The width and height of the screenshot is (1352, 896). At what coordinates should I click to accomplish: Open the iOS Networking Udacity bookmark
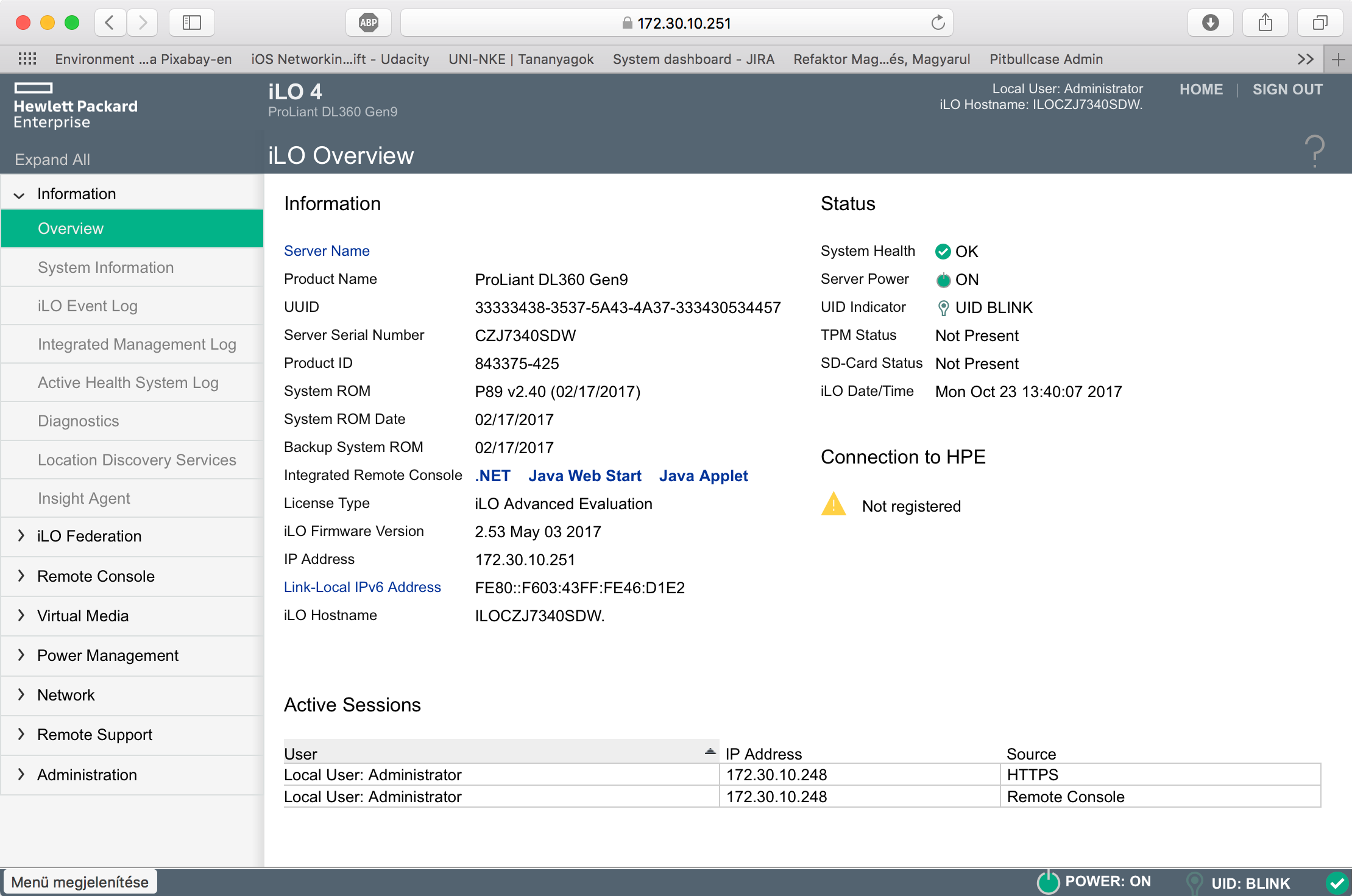pos(340,59)
